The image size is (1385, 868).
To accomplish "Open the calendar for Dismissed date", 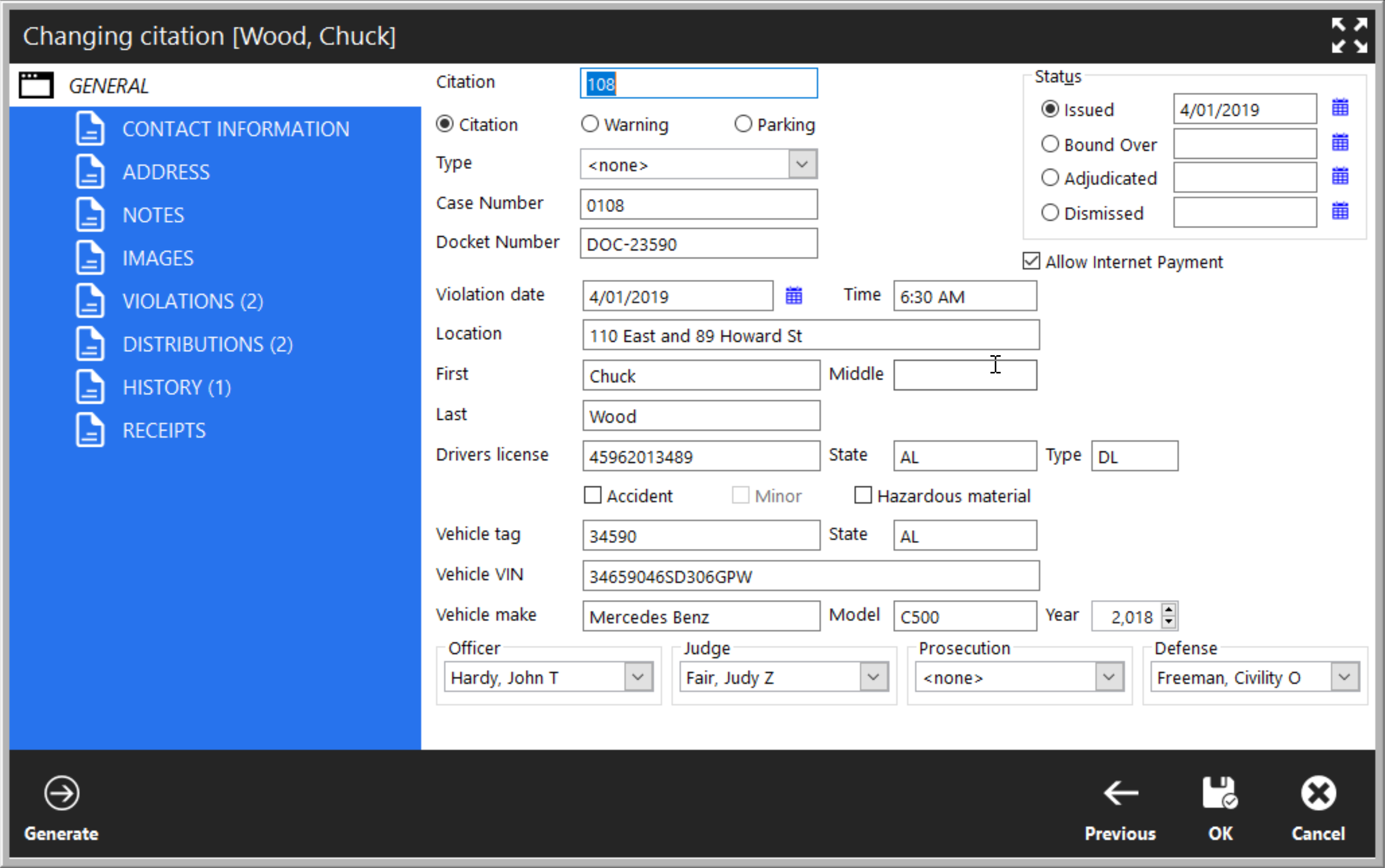I will 1340,211.
